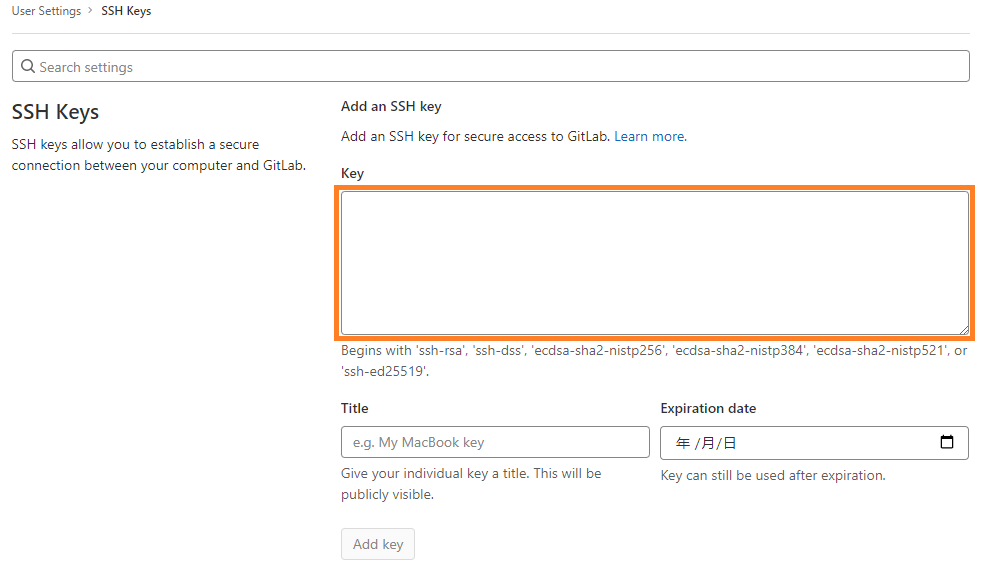The image size is (982, 567).
Task: Click the large SSH Keys heading
Action: pos(55,112)
